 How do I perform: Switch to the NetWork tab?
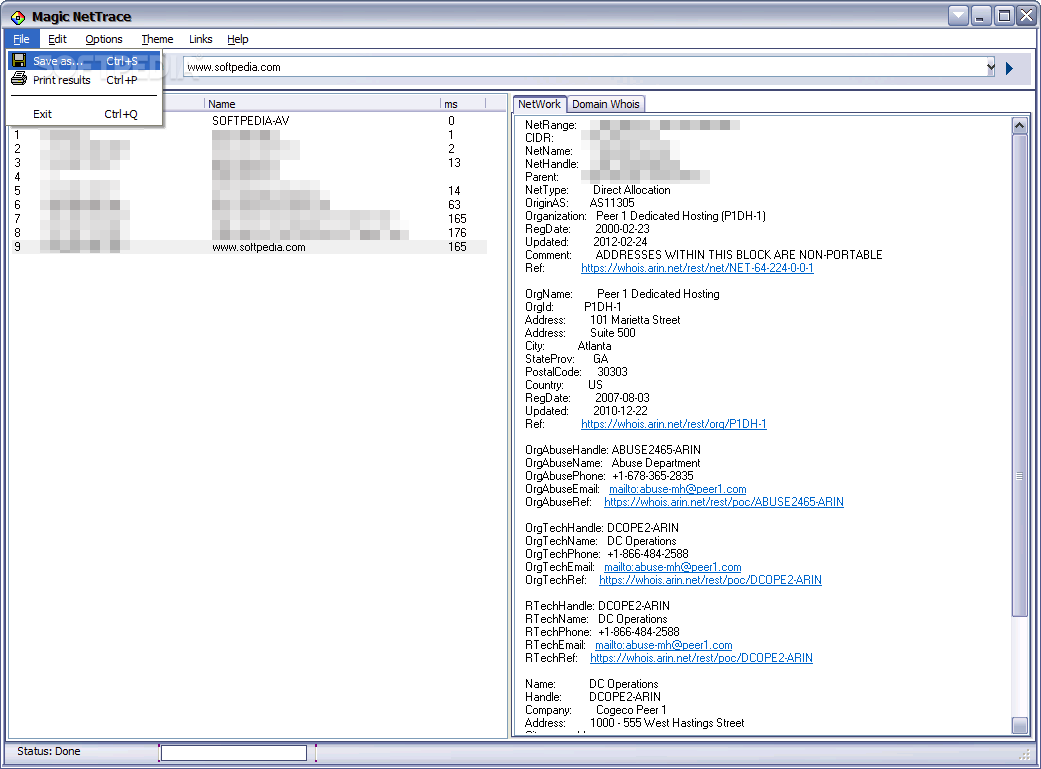tap(539, 104)
